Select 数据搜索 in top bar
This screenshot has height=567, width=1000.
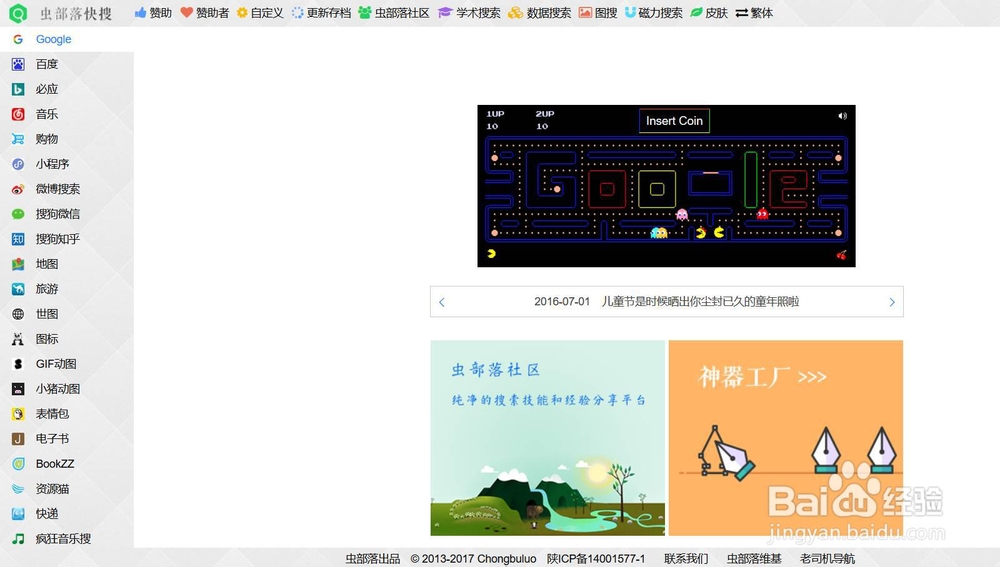pyautogui.click(x=540, y=13)
